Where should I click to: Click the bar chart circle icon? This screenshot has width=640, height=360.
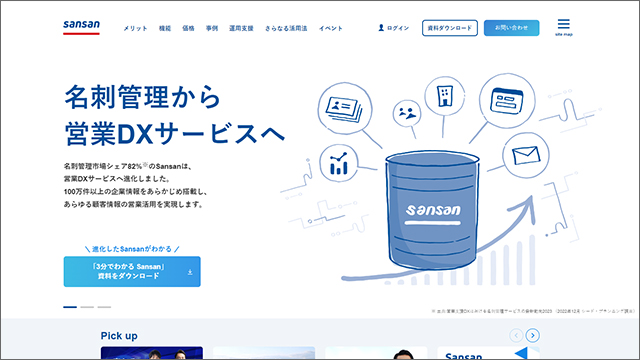(x=339, y=163)
